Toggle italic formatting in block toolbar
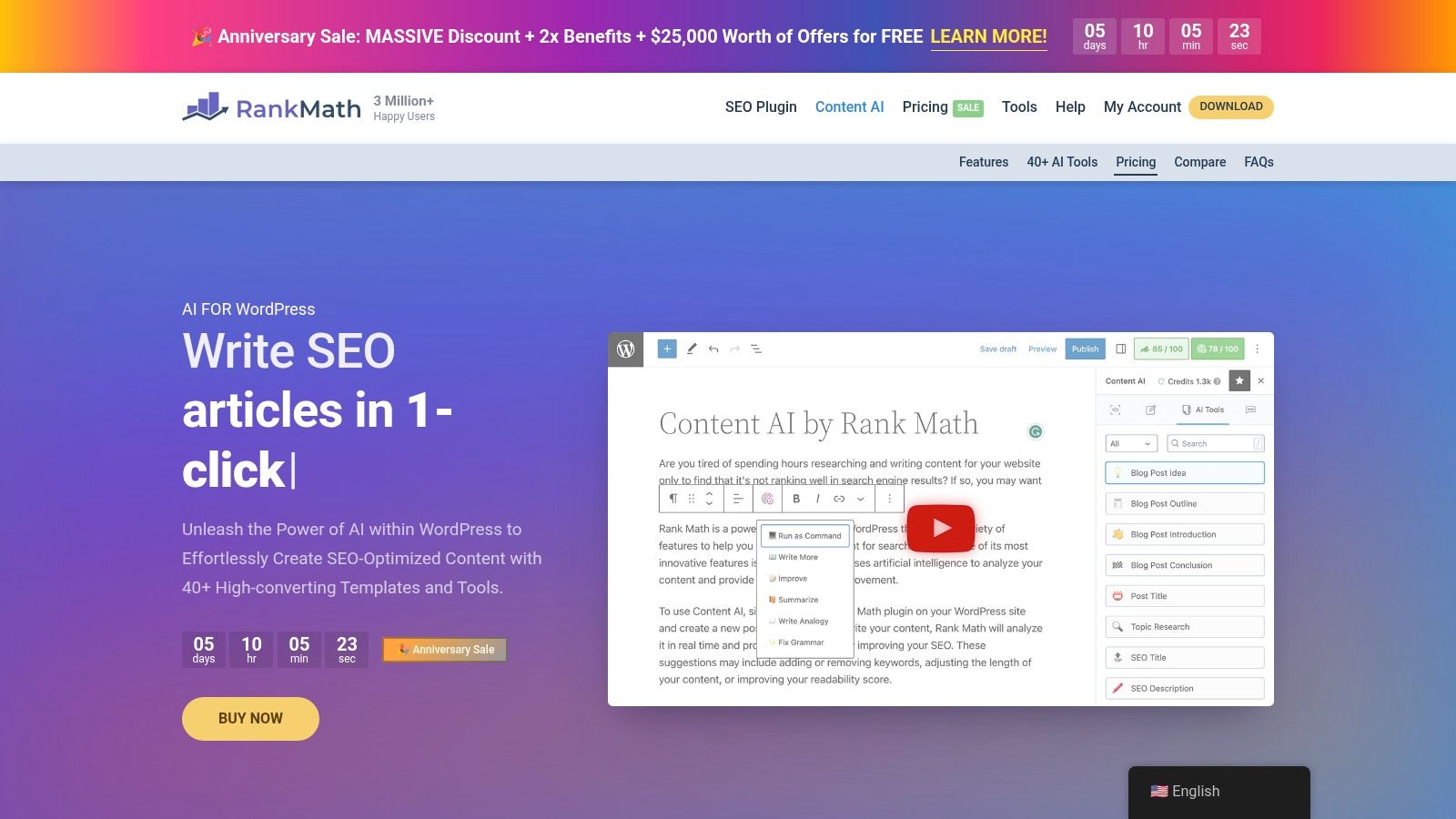The width and height of the screenshot is (1456, 819). pos(818,499)
